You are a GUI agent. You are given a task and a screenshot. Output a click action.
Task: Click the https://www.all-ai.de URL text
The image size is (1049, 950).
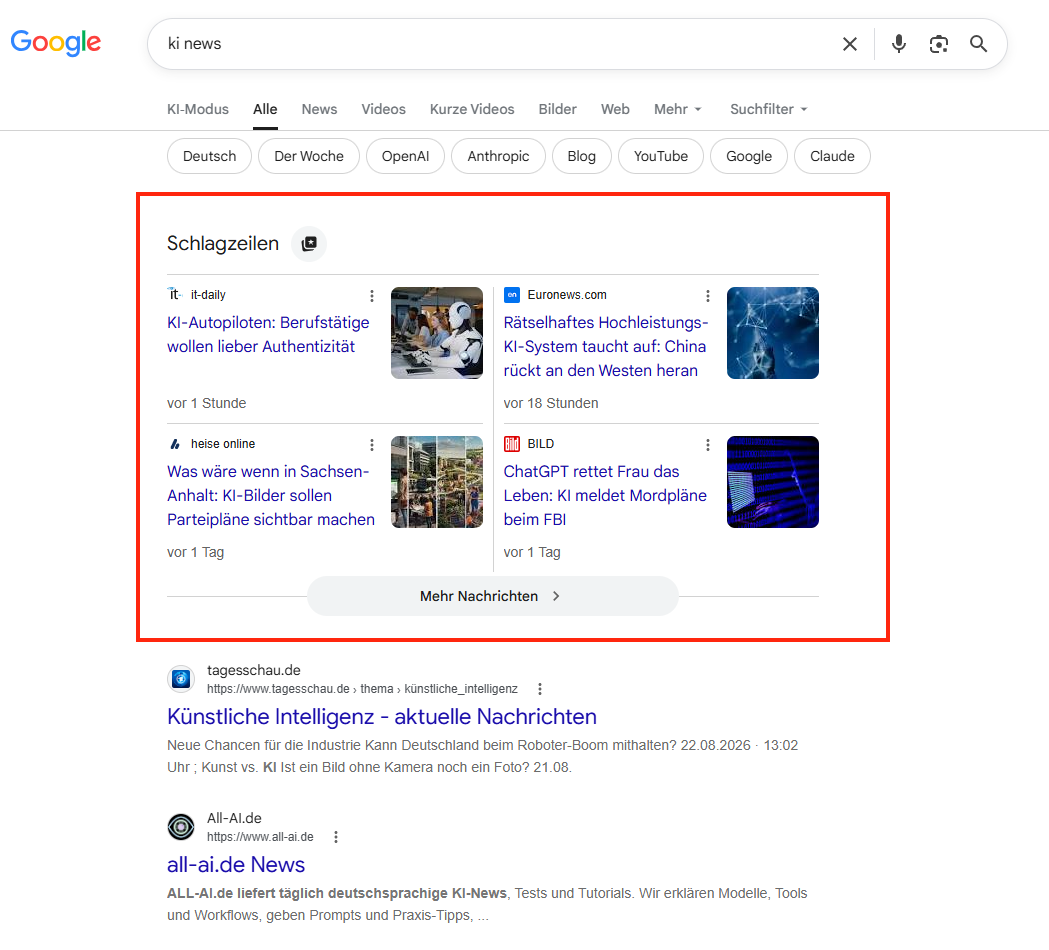pos(260,837)
